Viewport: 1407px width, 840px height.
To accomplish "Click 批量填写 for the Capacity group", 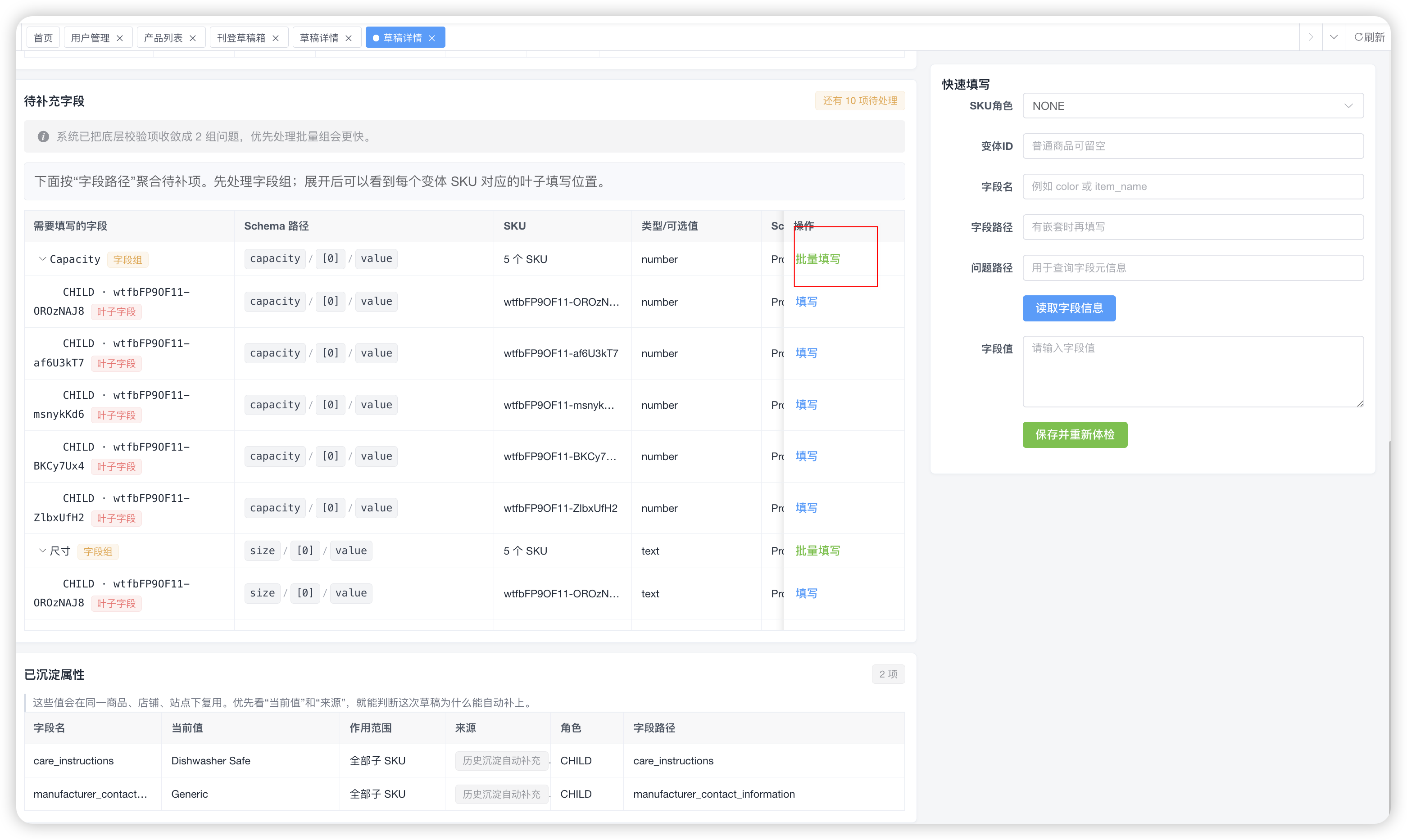I will pos(817,259).
